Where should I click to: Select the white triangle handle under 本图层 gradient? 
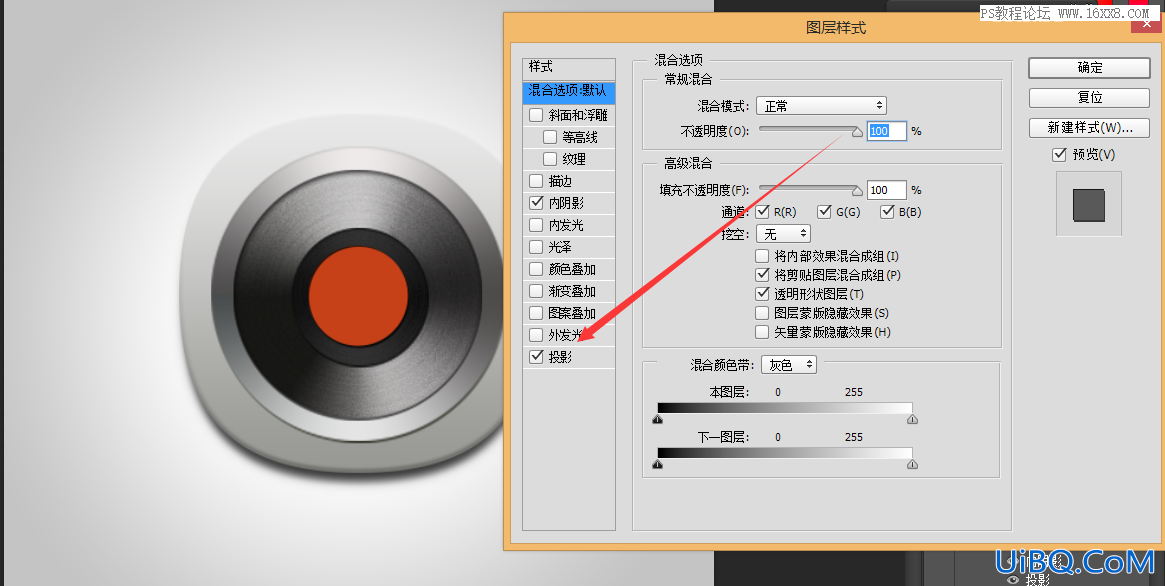pyautogui.click(x=912, y=419)
